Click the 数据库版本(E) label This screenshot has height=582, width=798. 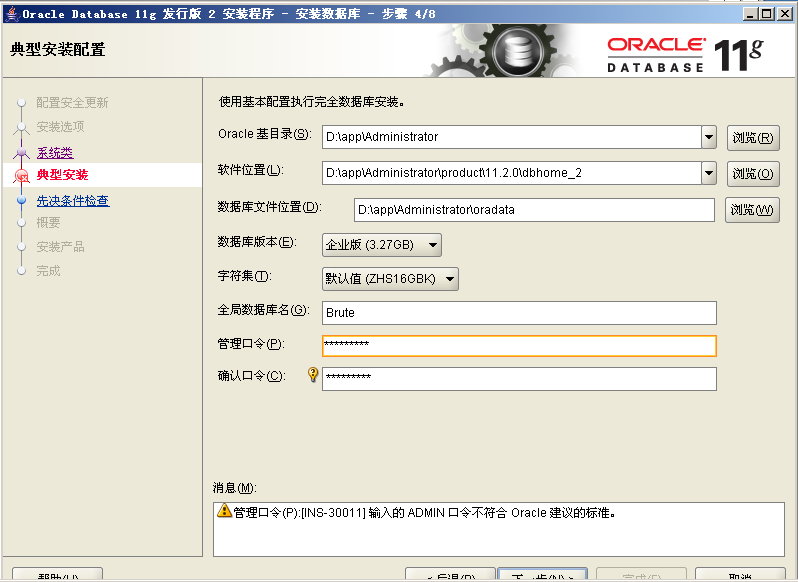click(257, 242)
